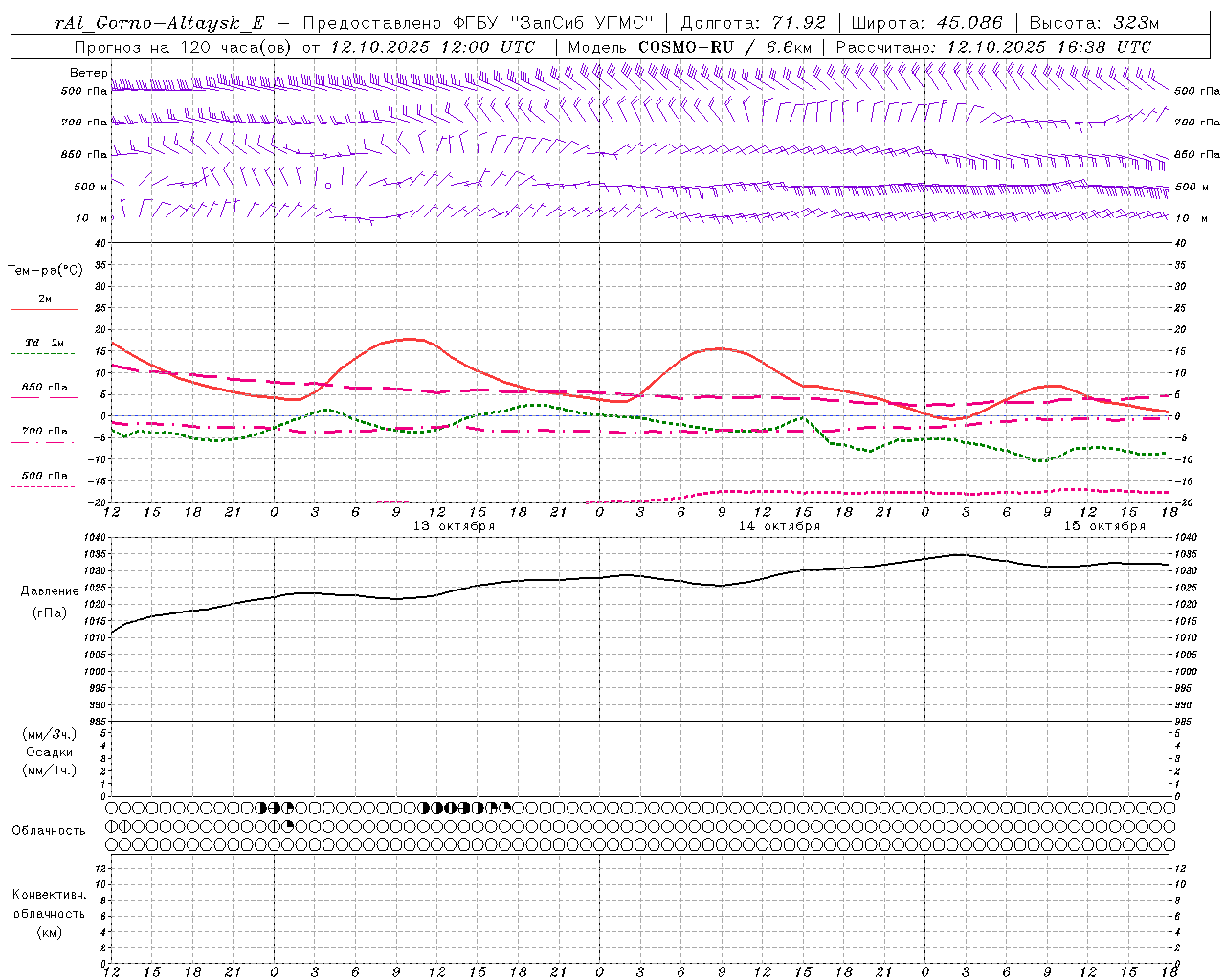Click the '13 октября' date label

click(454, 526)
